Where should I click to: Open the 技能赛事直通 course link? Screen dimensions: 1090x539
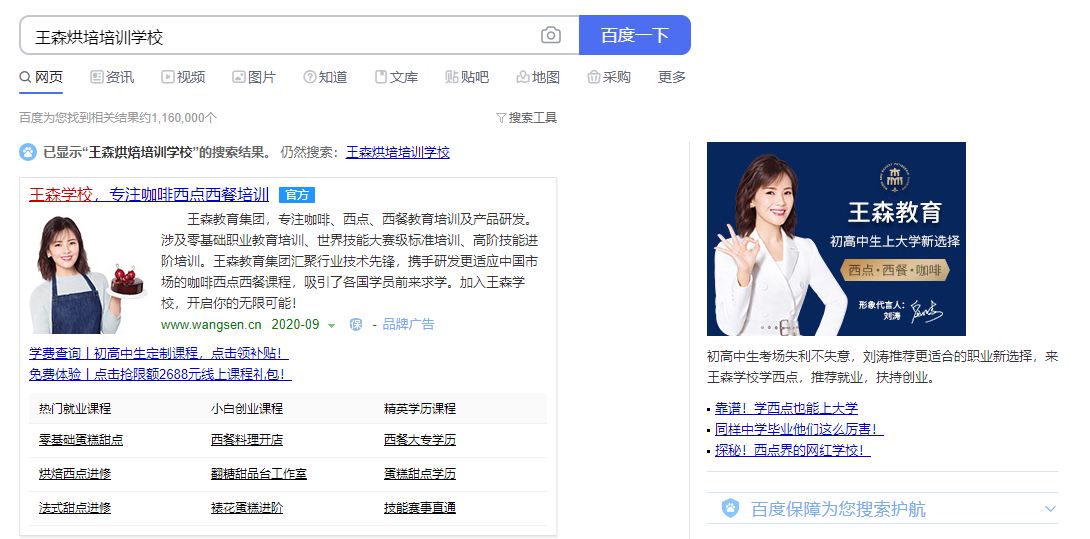(x=420, y=508)
